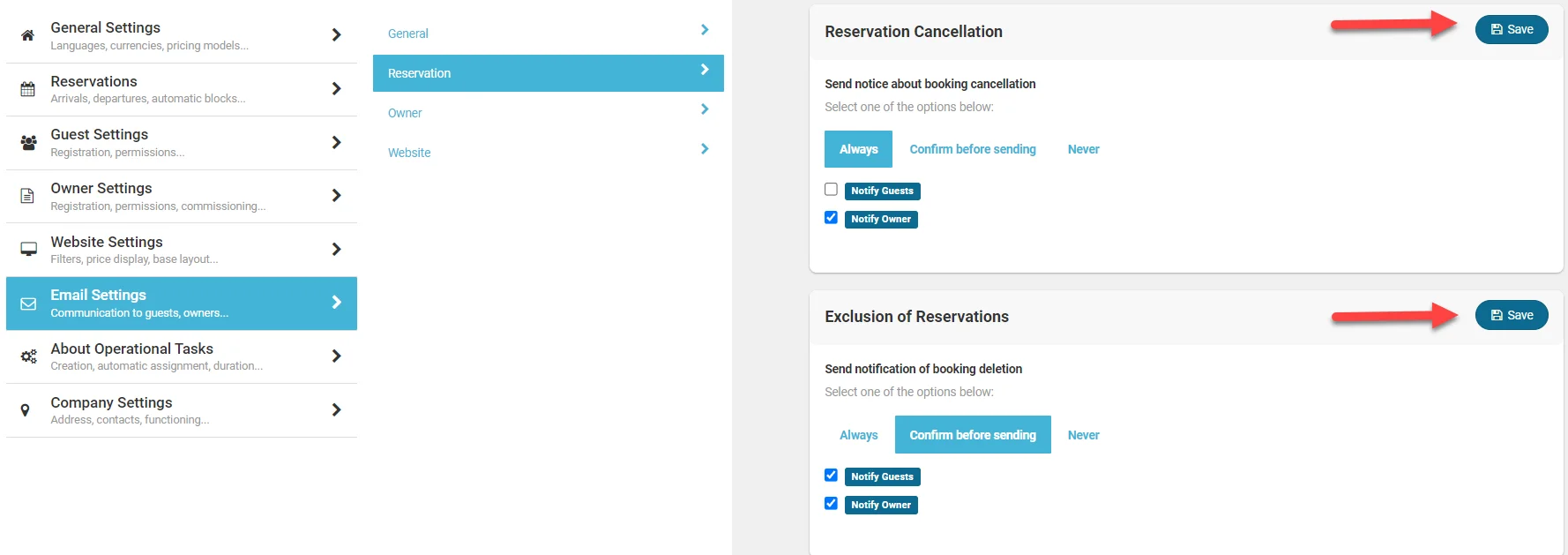1568x555 pixels.
Task: Click the calendar icon beside Reservations
Action: [28, 89]
